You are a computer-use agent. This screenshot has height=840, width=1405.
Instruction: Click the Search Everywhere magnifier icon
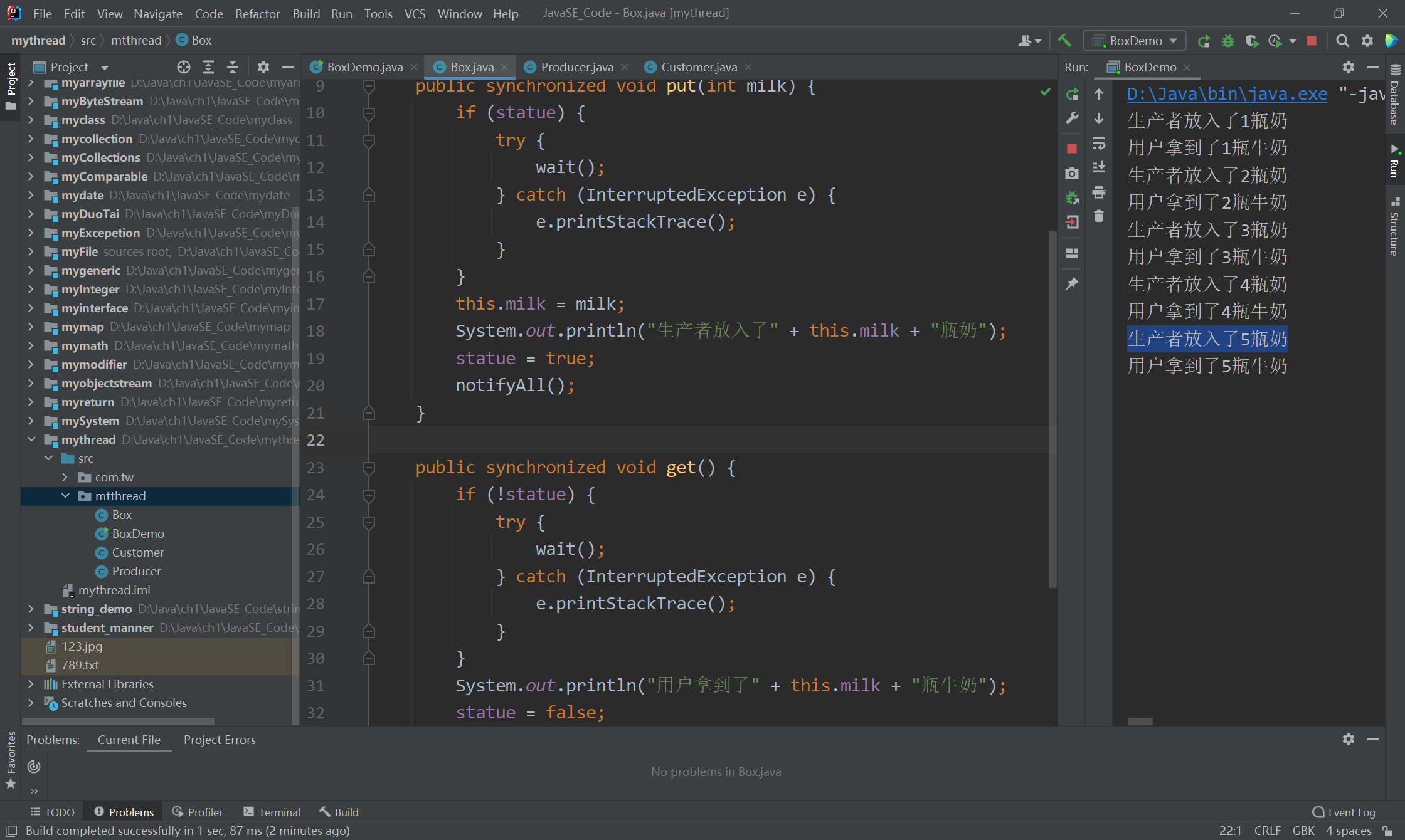[1342, 41]
